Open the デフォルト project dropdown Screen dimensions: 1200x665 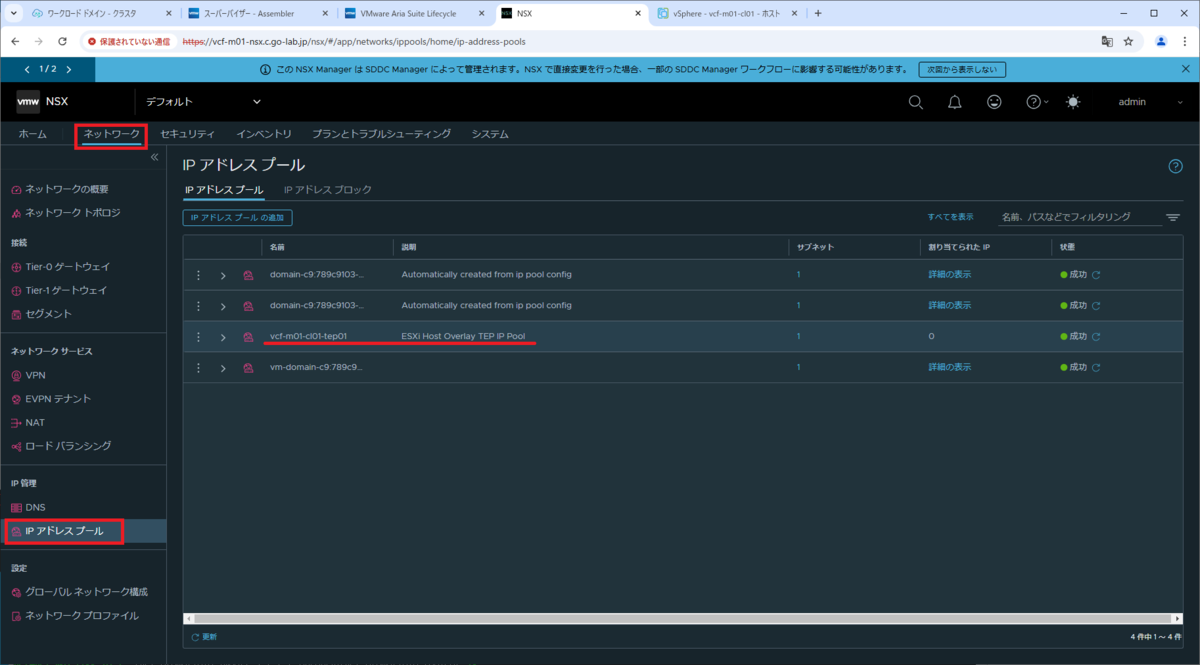coord(203,102)
